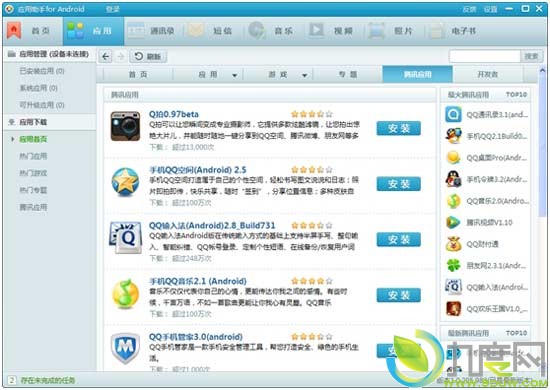550x390 pixels.
Task: Select 应用首页 in sidebar
Action: pyautogui.click(x=33, y=139)
